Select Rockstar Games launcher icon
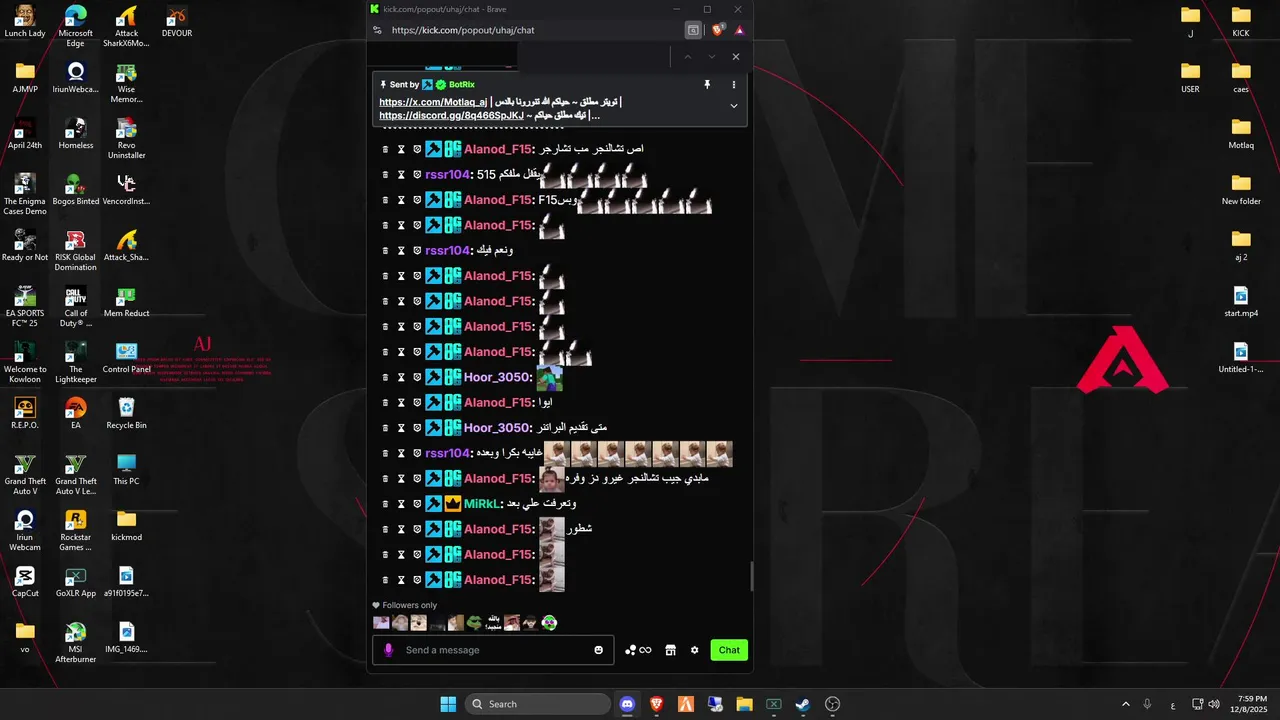This screenshot has width=1280, height=720. 76,531
